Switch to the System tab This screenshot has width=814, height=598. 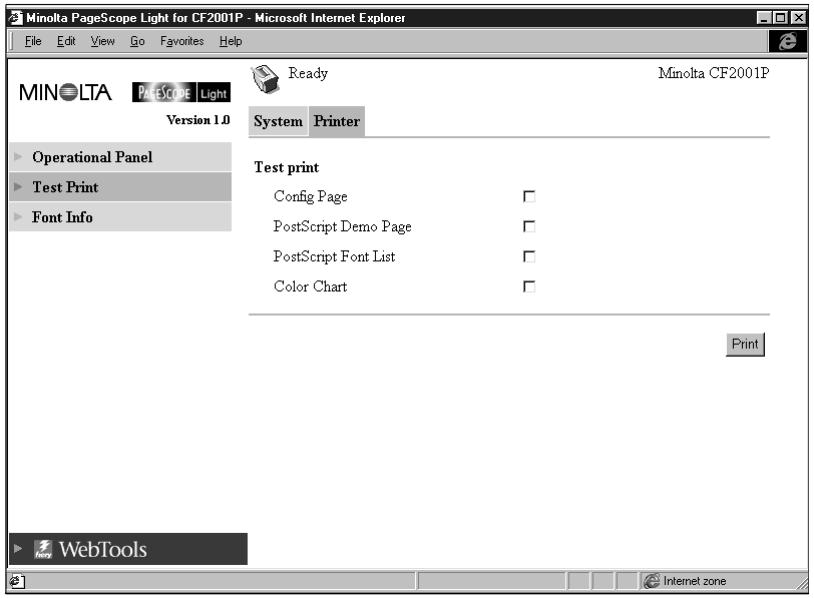click(278, 121)
